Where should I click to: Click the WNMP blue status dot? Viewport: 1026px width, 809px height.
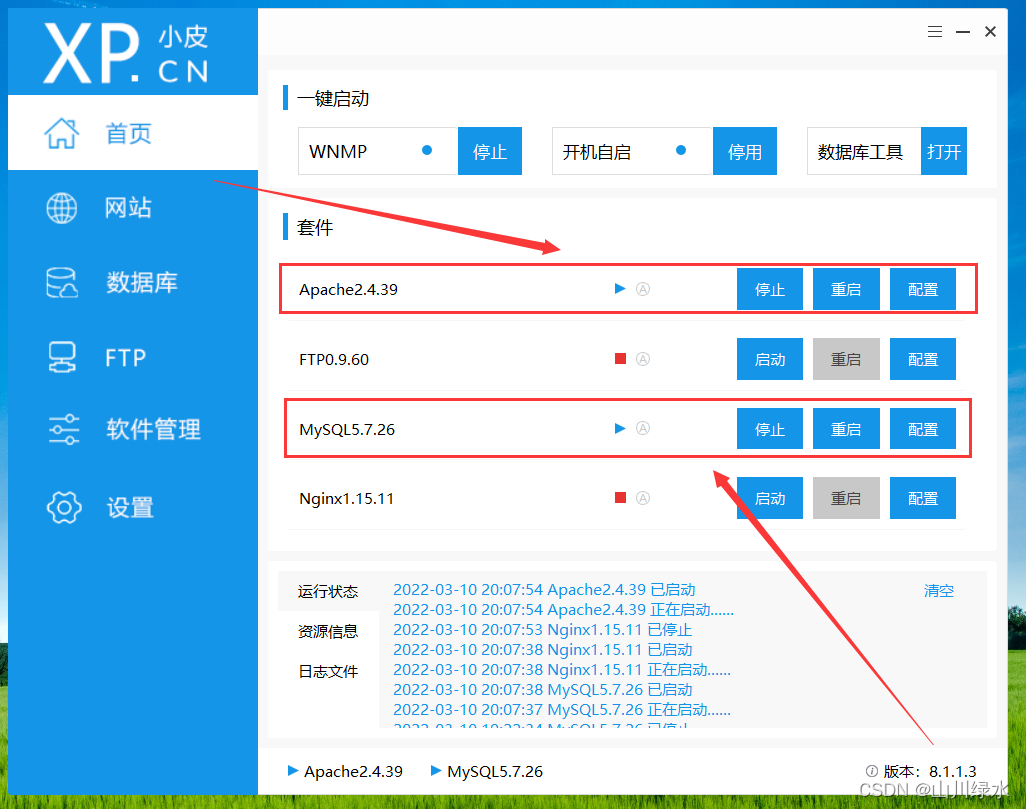[427, 150]
